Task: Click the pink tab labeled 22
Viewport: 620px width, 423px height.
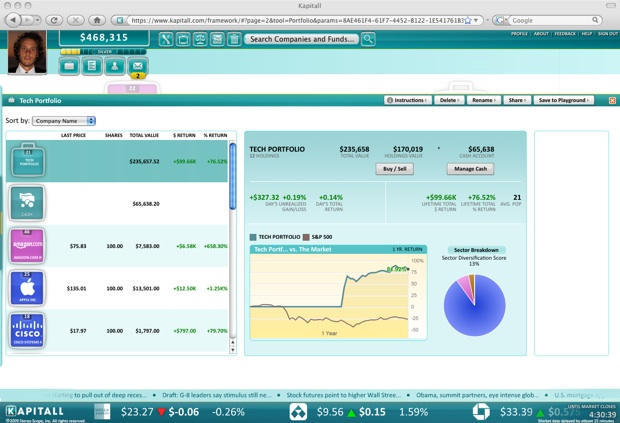Action: click(132, 89)
